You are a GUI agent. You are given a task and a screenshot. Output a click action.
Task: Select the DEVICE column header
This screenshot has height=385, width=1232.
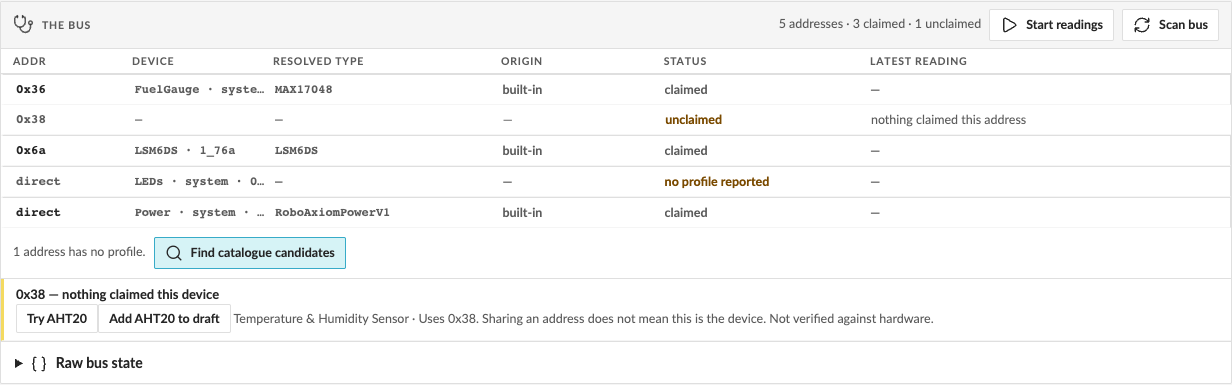click(x=153, y=61)
